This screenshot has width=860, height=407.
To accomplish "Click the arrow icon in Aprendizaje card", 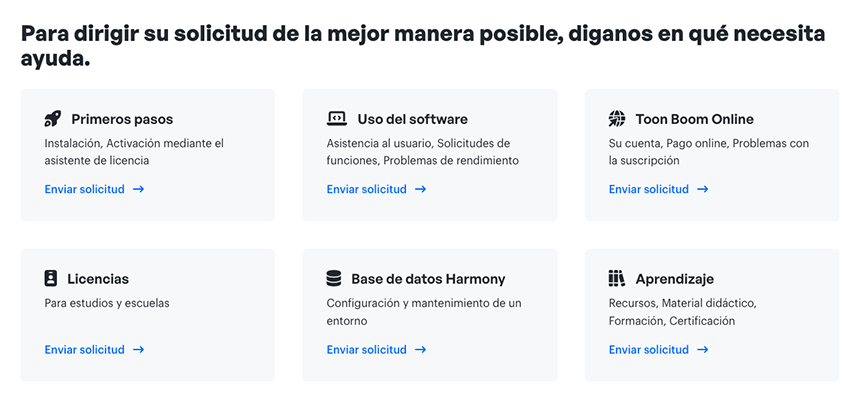I will pos(702,350).
